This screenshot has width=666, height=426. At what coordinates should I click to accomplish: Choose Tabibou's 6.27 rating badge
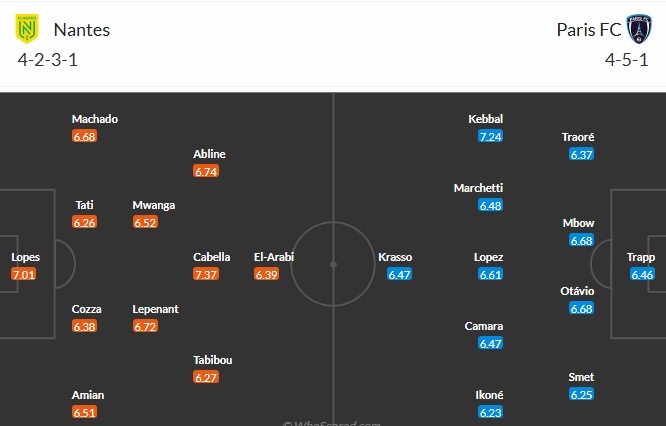click(x=206, y=377)
